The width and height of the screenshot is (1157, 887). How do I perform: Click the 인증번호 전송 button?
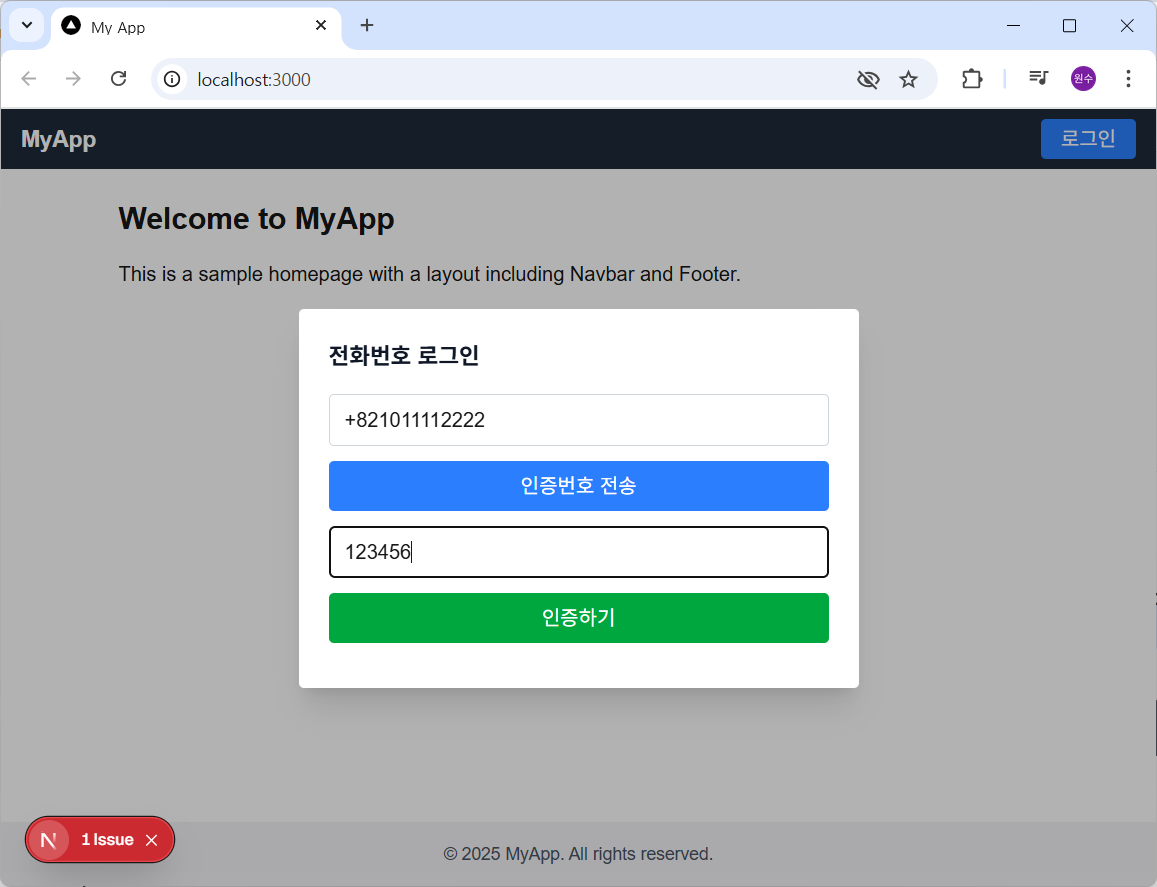tap(578, 486)
